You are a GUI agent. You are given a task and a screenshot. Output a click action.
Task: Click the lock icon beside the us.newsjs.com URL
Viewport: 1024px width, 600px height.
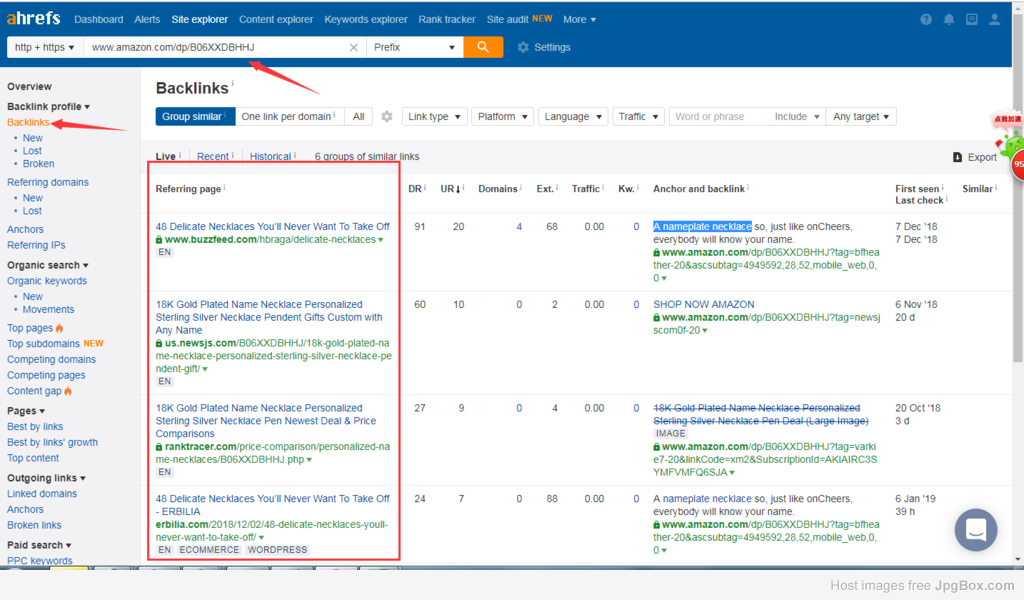[x=159, y=343]
